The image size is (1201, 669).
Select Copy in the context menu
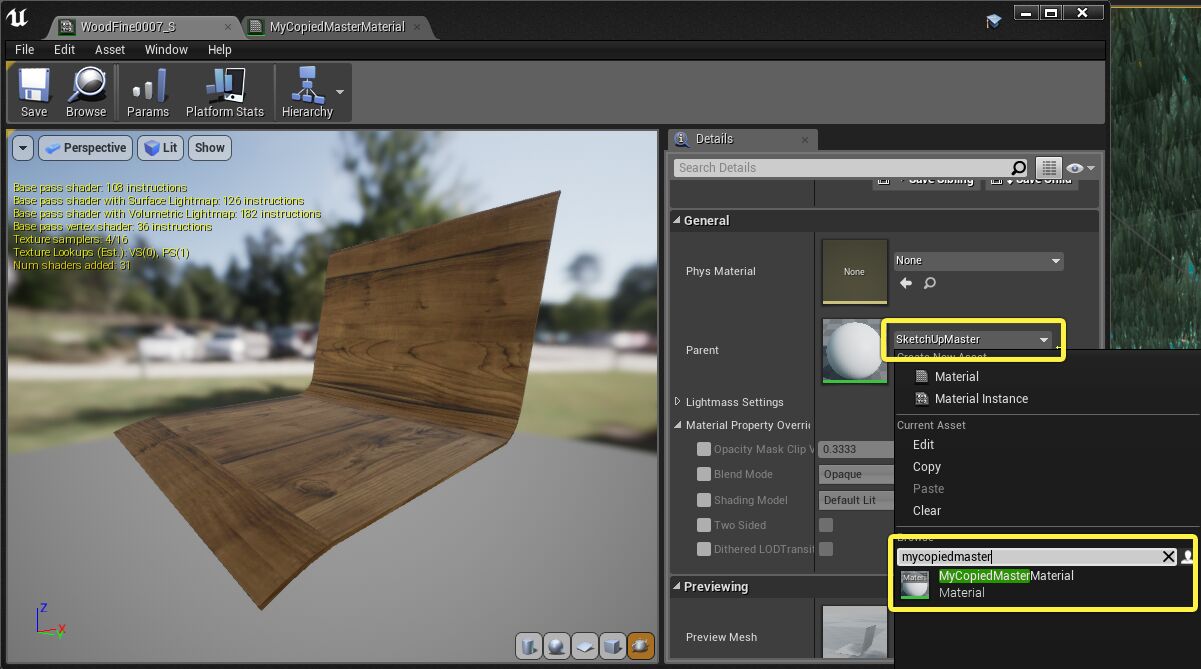[x=926, y=466]
